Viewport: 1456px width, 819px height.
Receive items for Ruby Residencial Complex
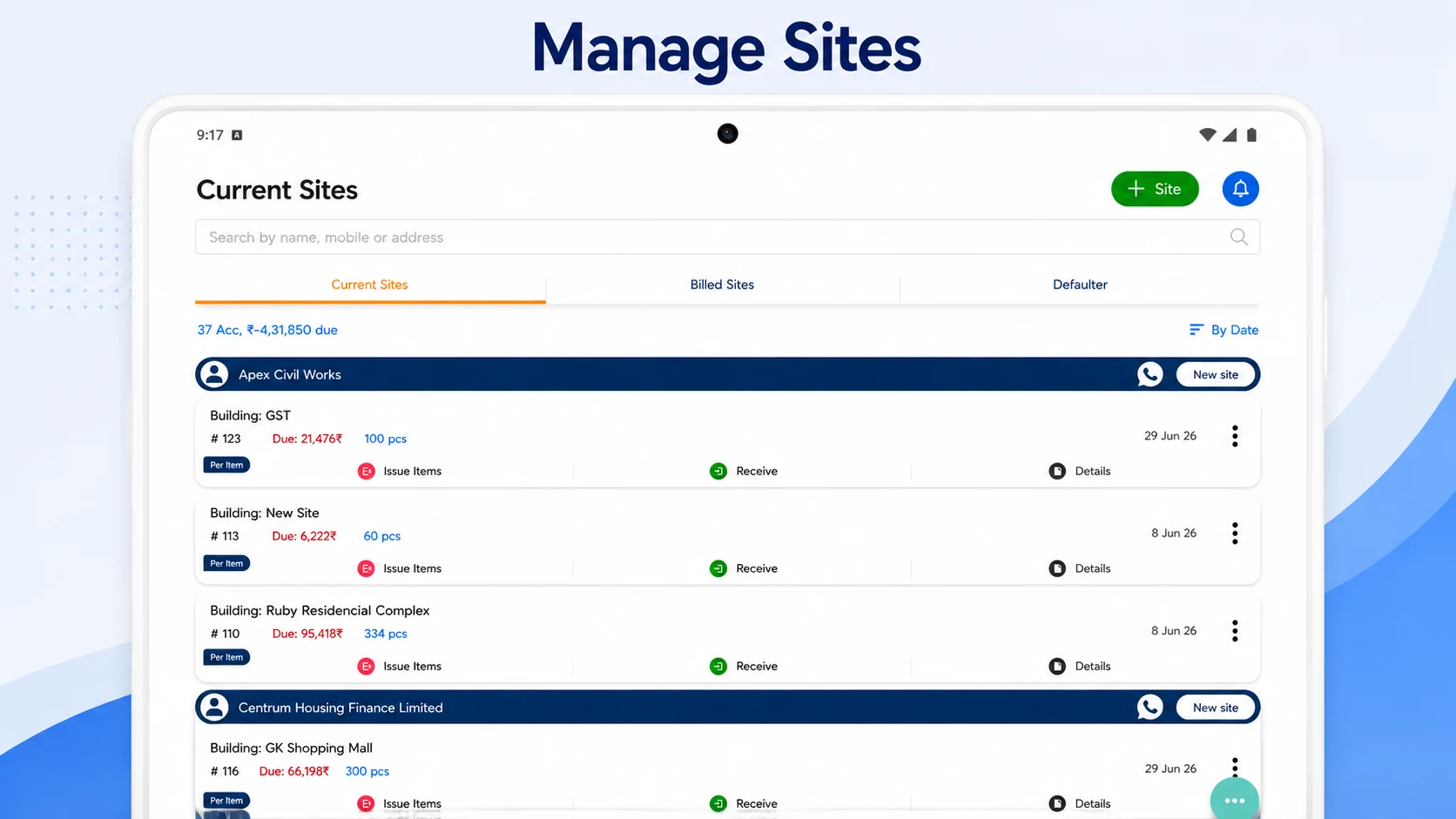point(744,666)
